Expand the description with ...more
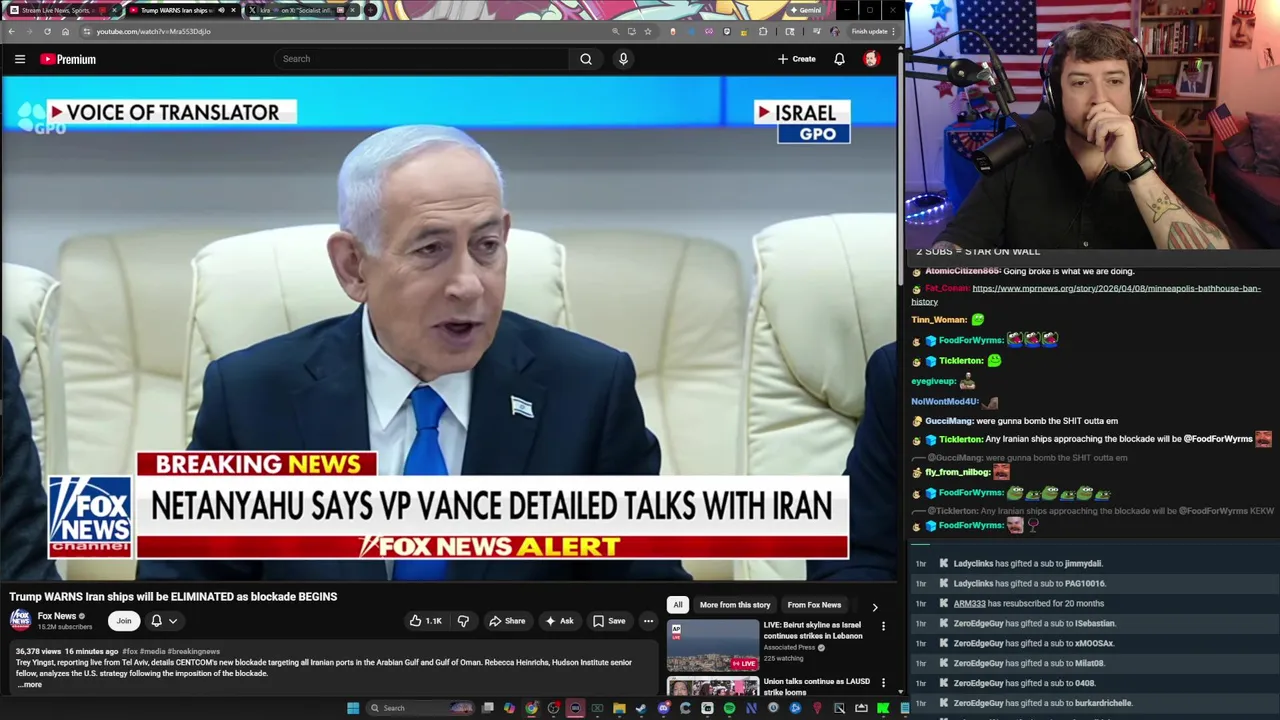The image size is (1280, 720). click(x=29, y=684)
